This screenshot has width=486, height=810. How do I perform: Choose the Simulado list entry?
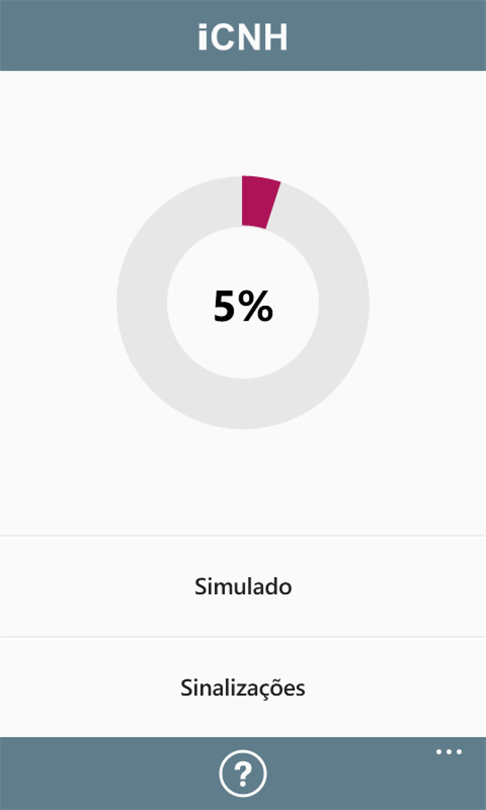pos(243,587)
